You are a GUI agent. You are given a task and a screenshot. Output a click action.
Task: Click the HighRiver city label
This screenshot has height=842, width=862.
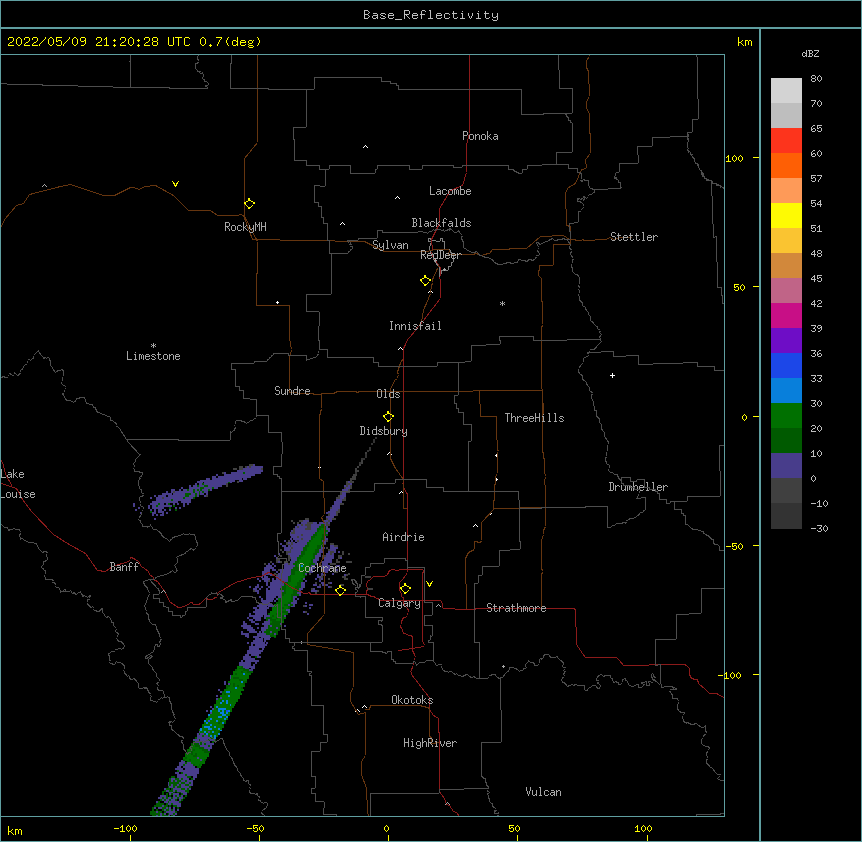click(429, 743)
